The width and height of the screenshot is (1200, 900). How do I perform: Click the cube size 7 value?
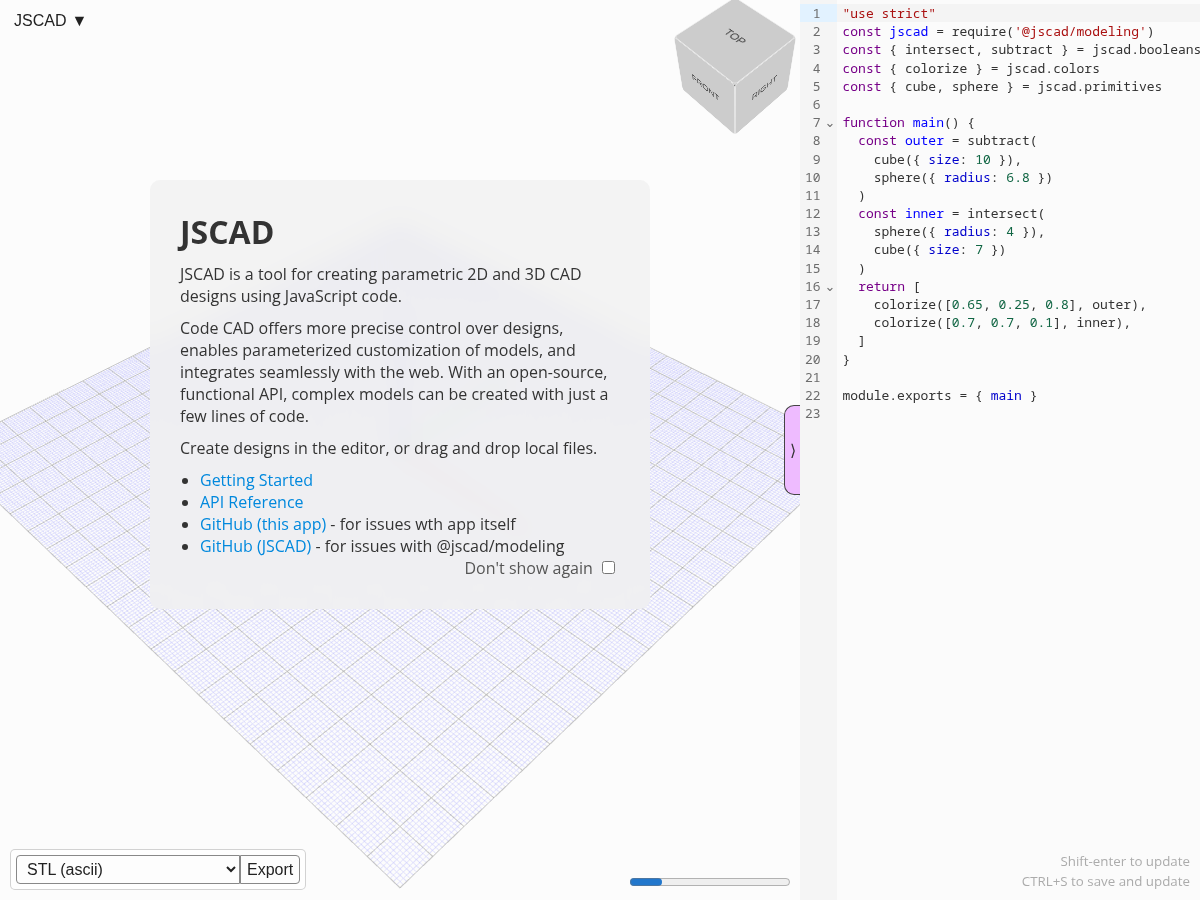979,250
